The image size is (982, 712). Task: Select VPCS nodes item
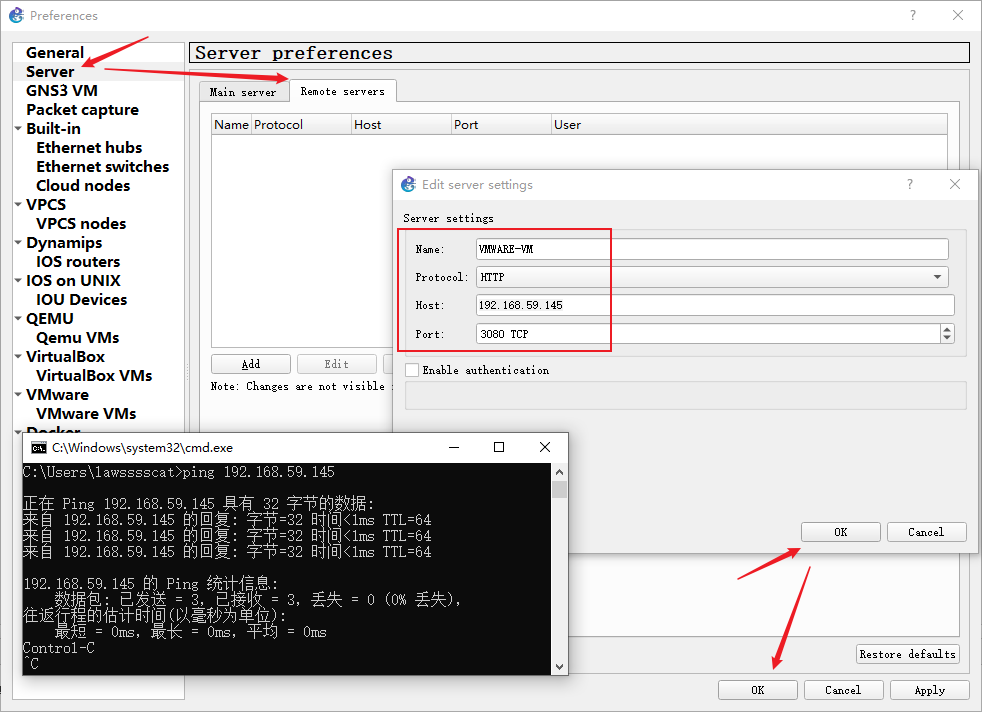tap(81, 224)
